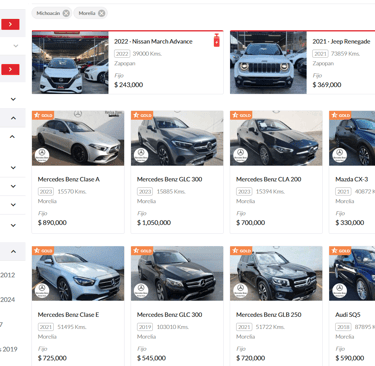Image resolution: width=375 pixels, height=366 pixels.
Task: Click the $ 243,000 price on Nissan March
Action: pos(129,85)
